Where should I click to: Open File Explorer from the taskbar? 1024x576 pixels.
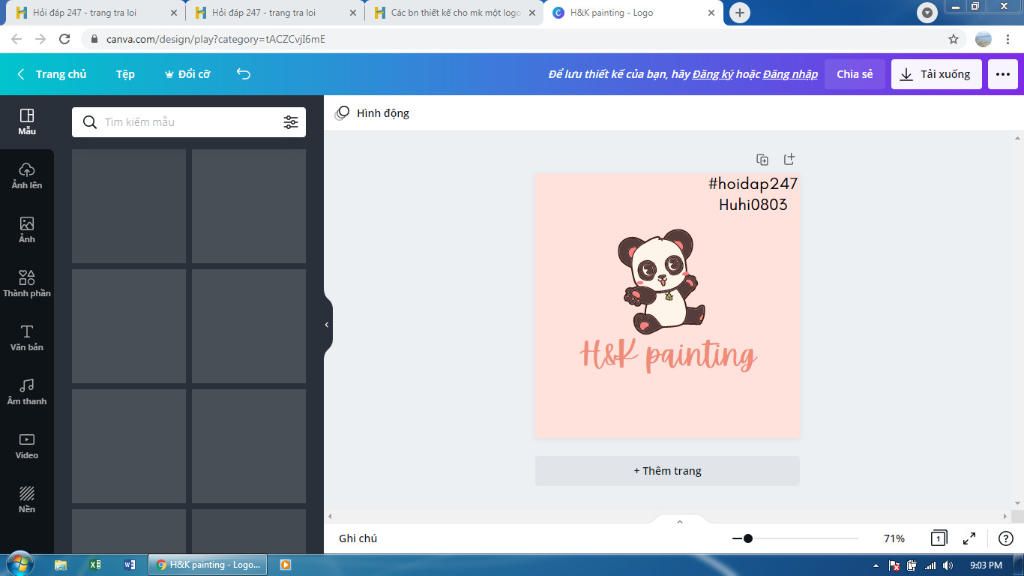[x=61, y=565]
